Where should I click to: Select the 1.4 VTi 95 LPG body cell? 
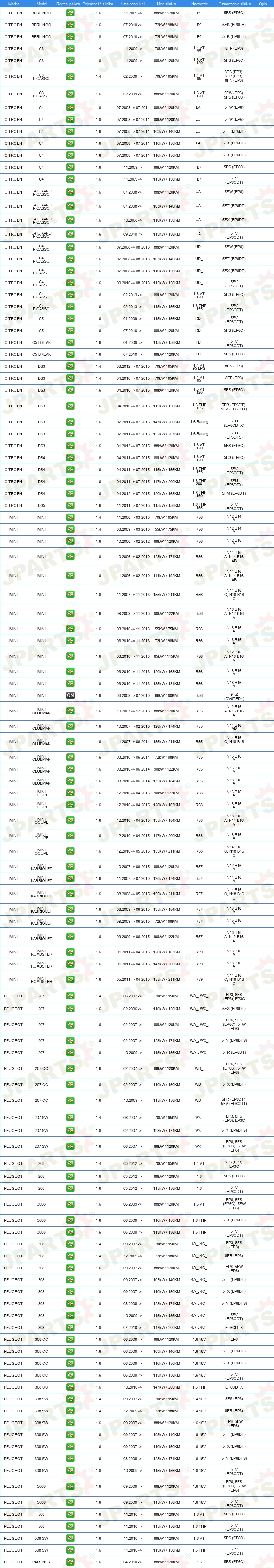click(x=199, y=366)
